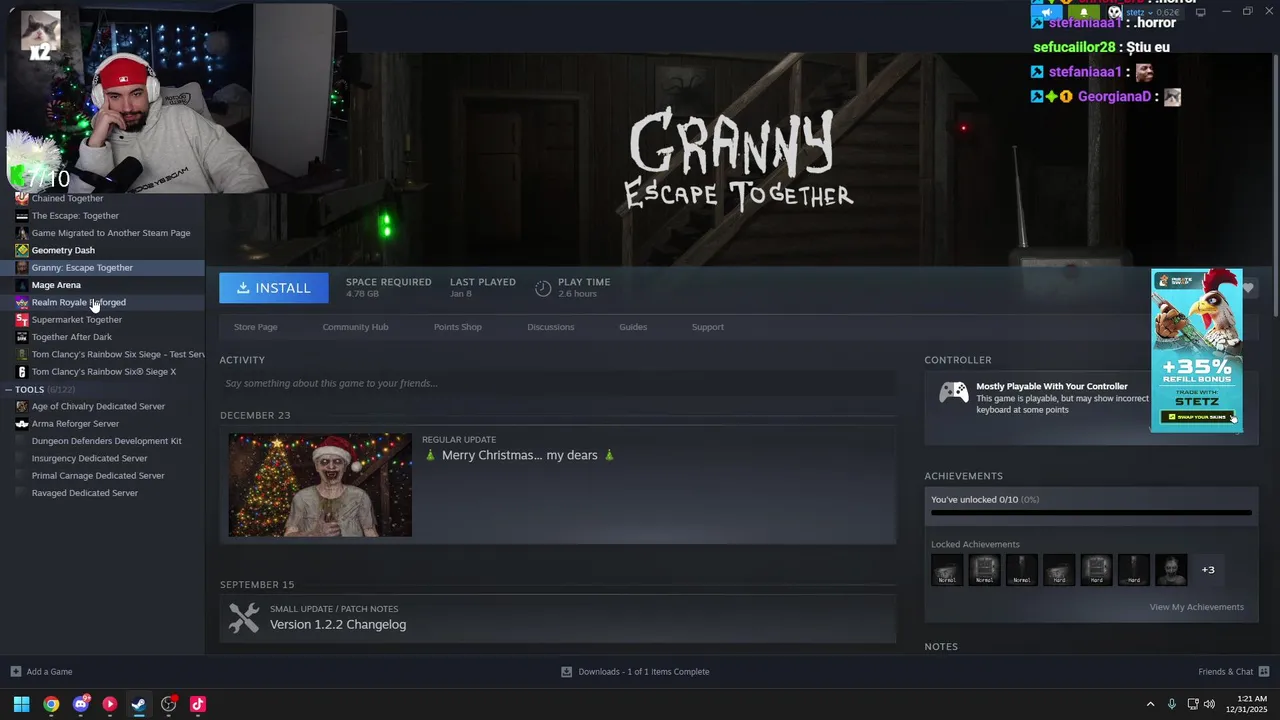1280x720 pixels.
Task: Click the Steam taskbar icon
Action: click(x=139, y=704)
